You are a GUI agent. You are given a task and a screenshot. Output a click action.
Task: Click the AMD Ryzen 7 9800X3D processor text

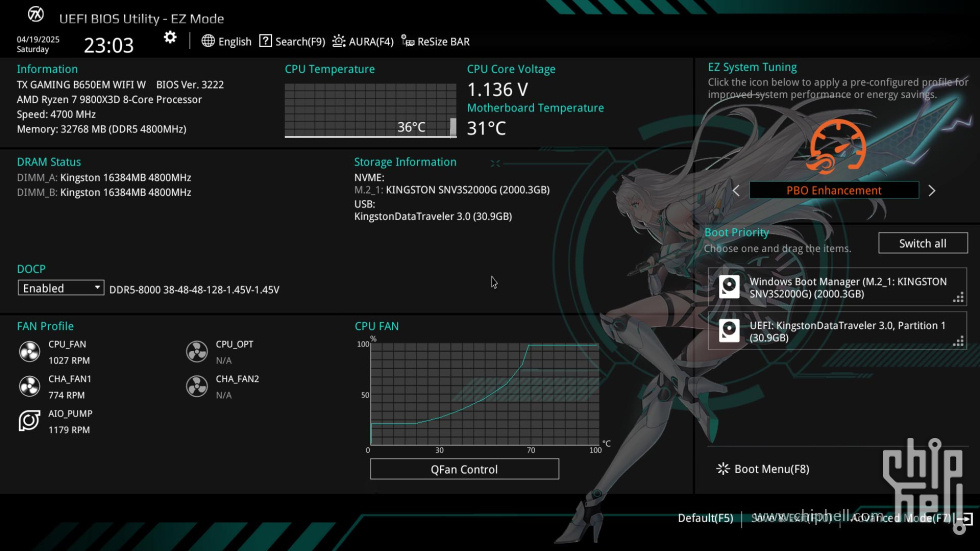click(109, 99)
